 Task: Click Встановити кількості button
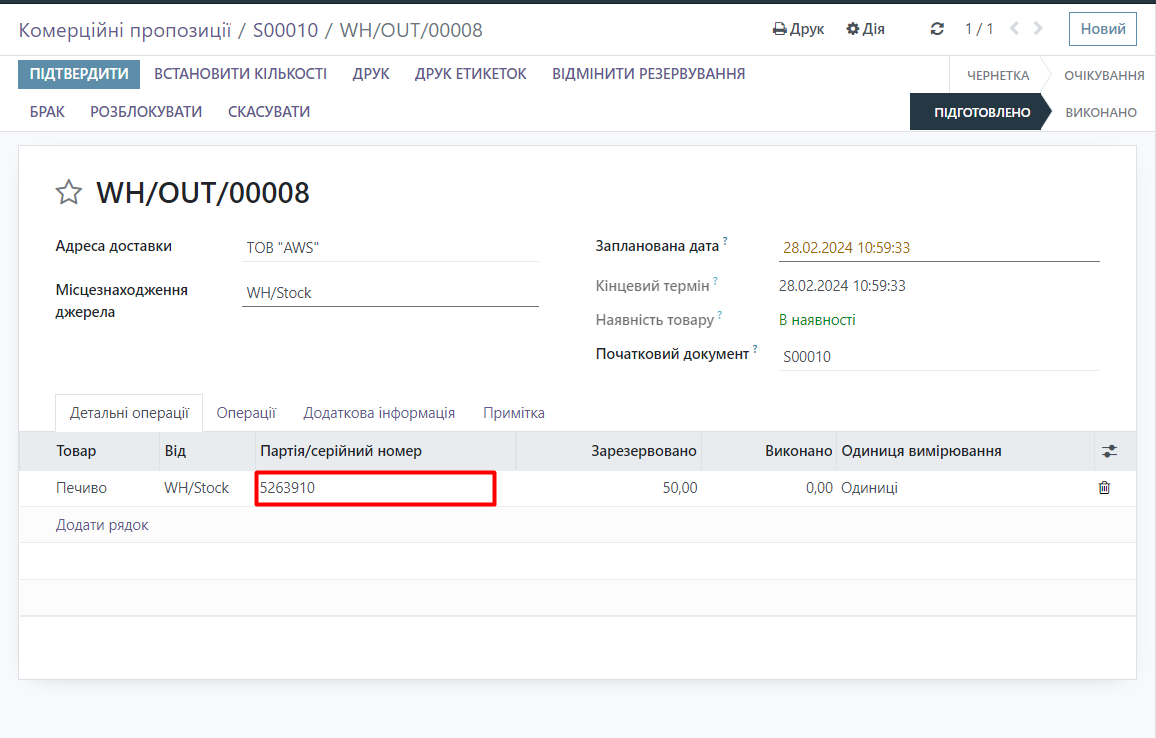coord(240,74)
